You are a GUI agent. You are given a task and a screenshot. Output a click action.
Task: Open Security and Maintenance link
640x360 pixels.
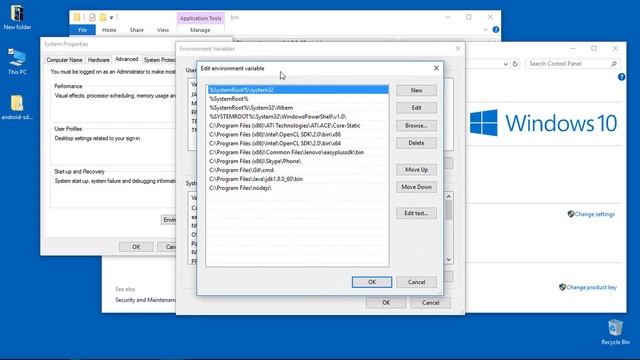point(146,300)
